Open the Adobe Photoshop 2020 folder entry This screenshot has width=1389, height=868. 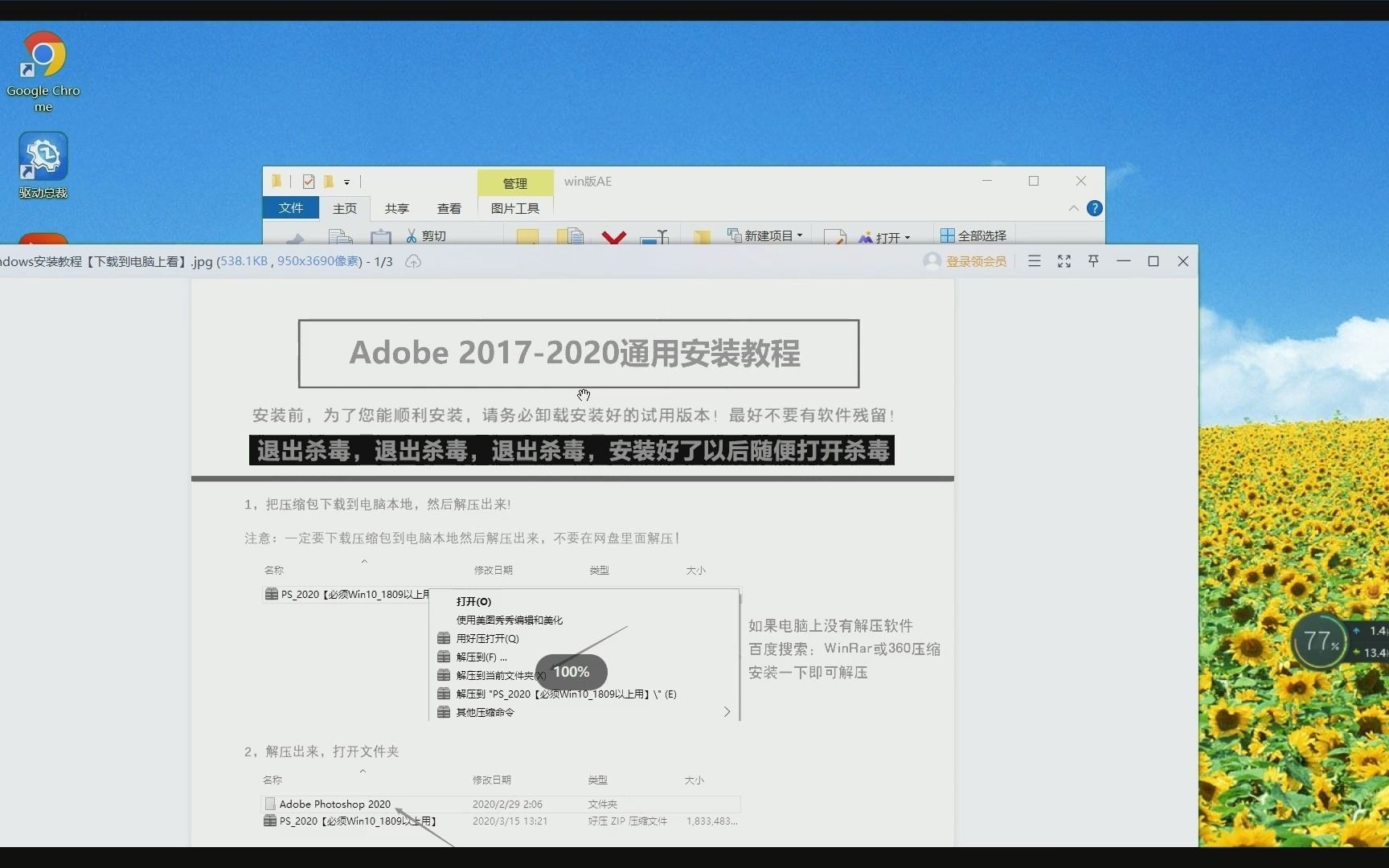tap(334, 804)
